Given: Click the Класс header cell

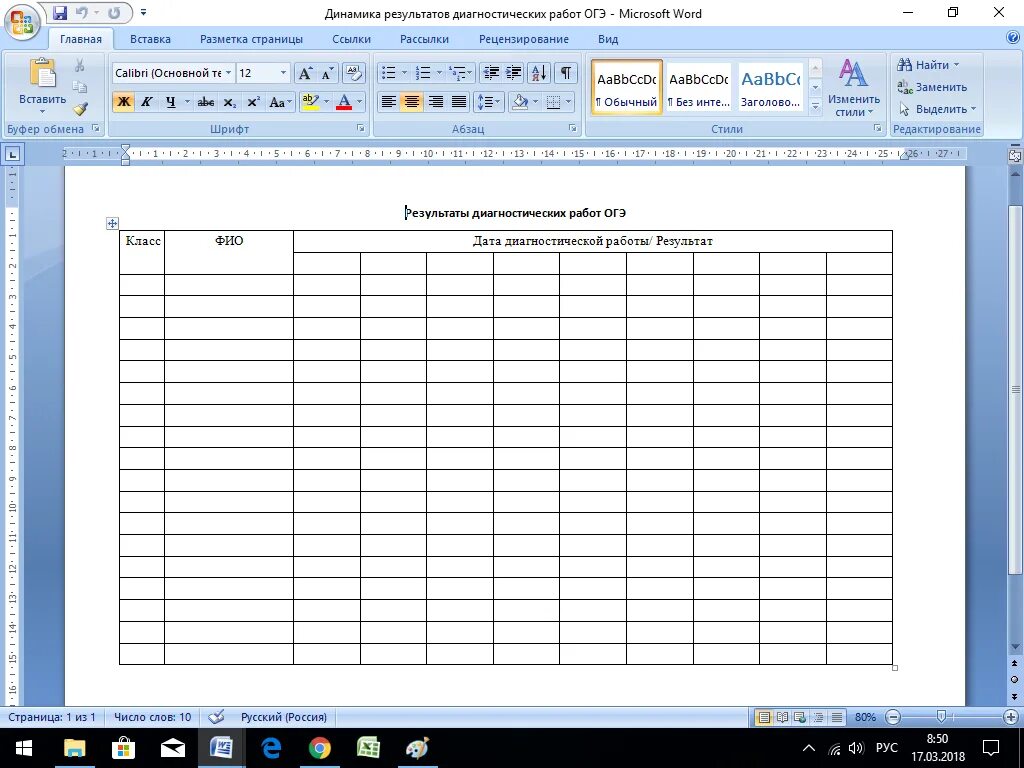Looking at the screenshot, I should [142, 252].
